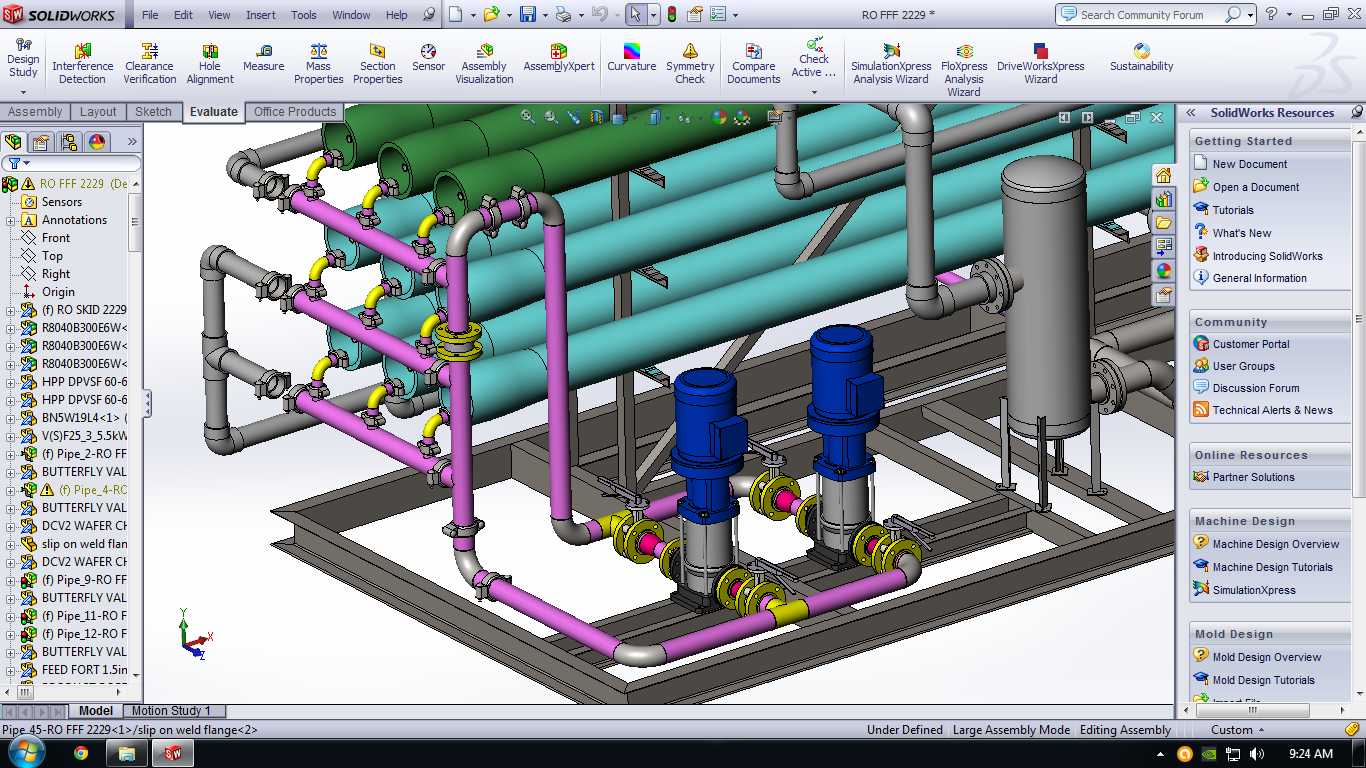Screen dimensions: 1366x768
Task: Expand the (f) RO SKID 2229 node
Action: pos(11,310)
